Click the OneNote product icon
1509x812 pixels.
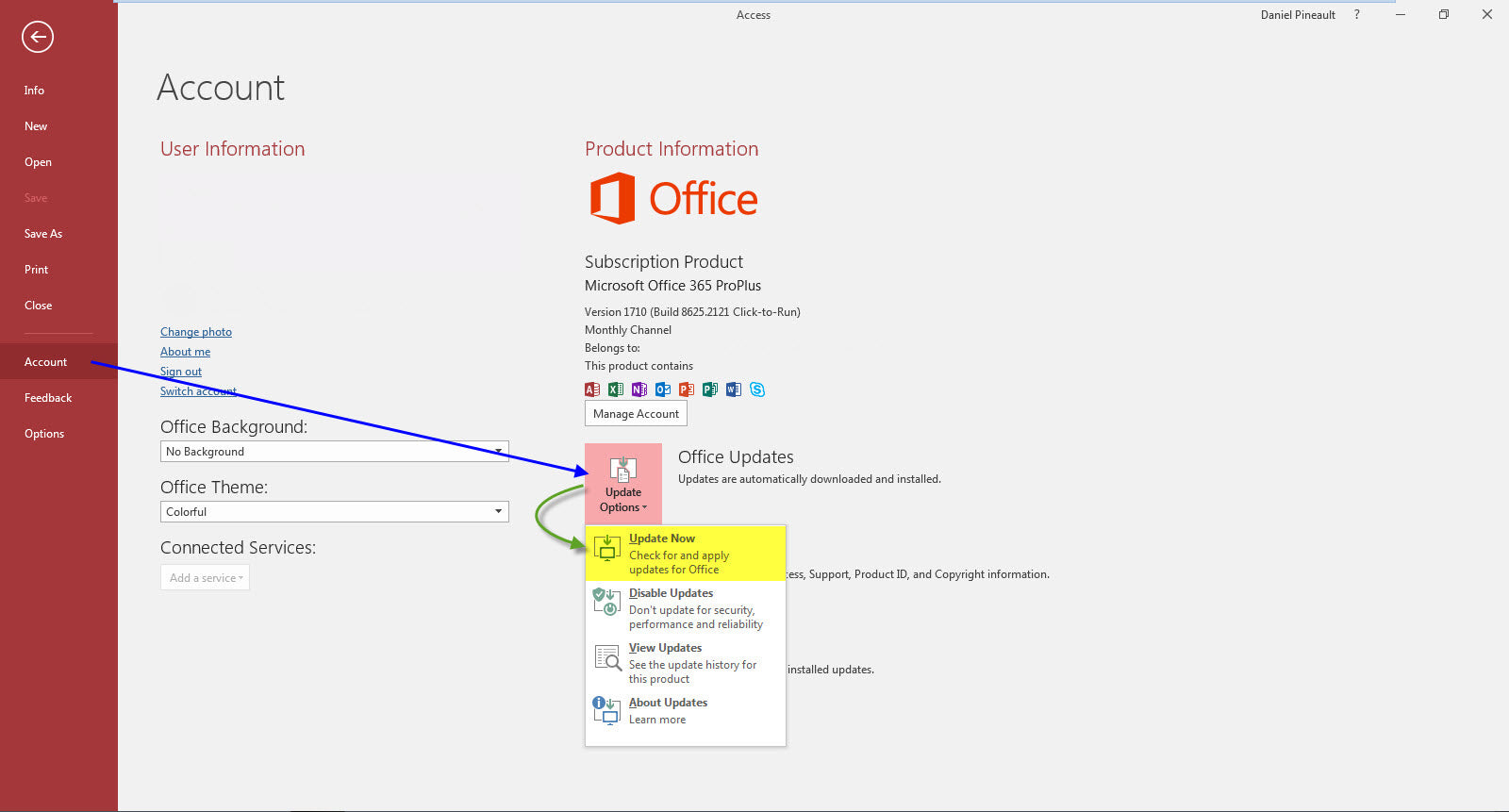pyautogui.click(x=639, y=389)
